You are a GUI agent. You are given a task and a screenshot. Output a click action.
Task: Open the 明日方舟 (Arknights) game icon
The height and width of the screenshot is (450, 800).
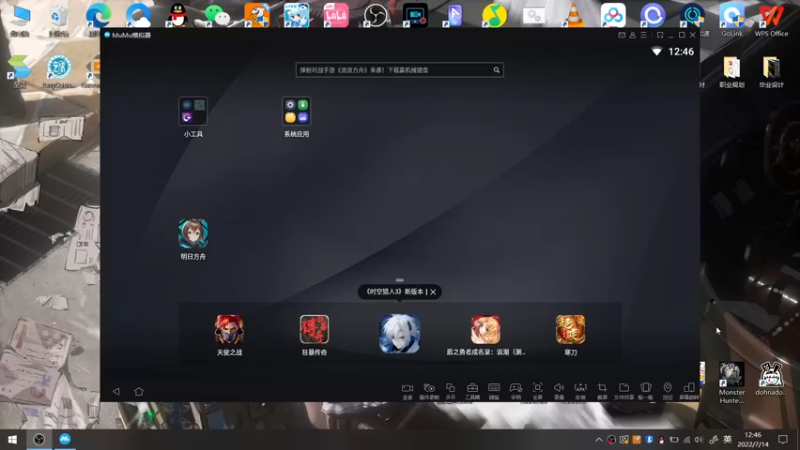click(193, 234)
